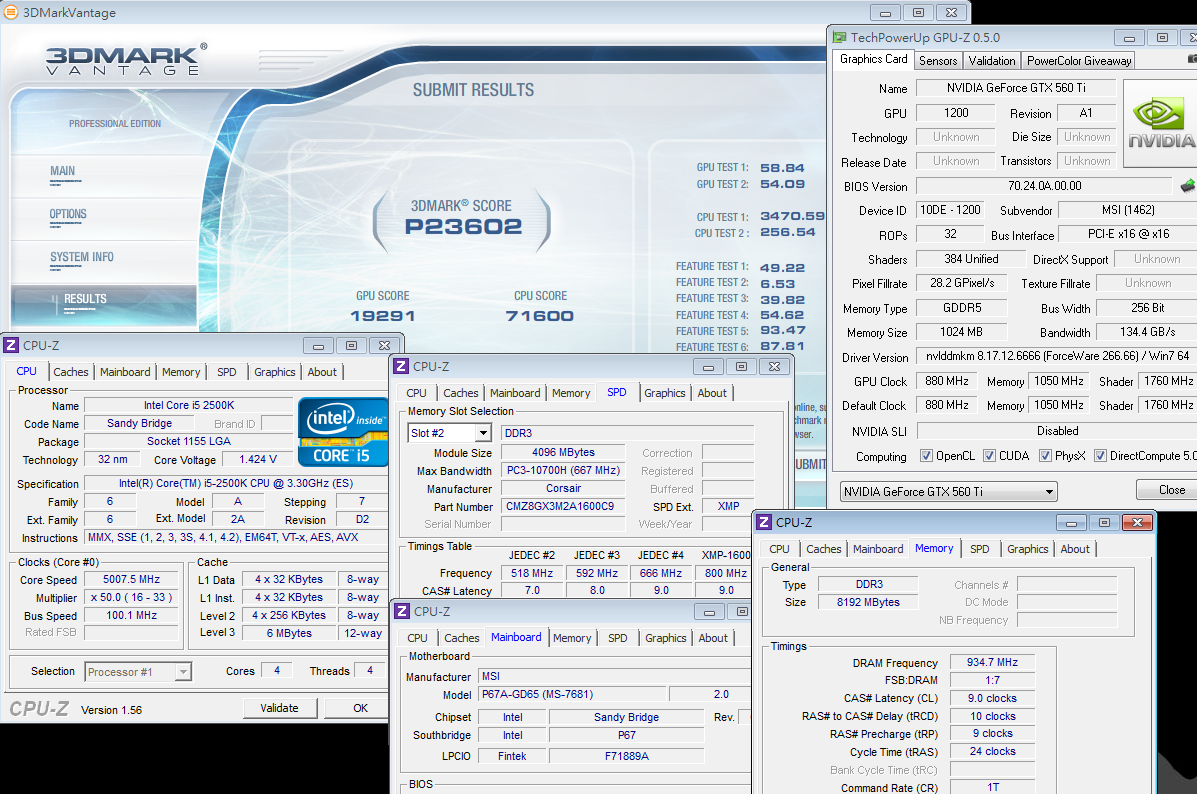This screenshot has height=794, width=1197.
Task: Open the Sensors tab in GPU-Z
Action: (937, 60)
